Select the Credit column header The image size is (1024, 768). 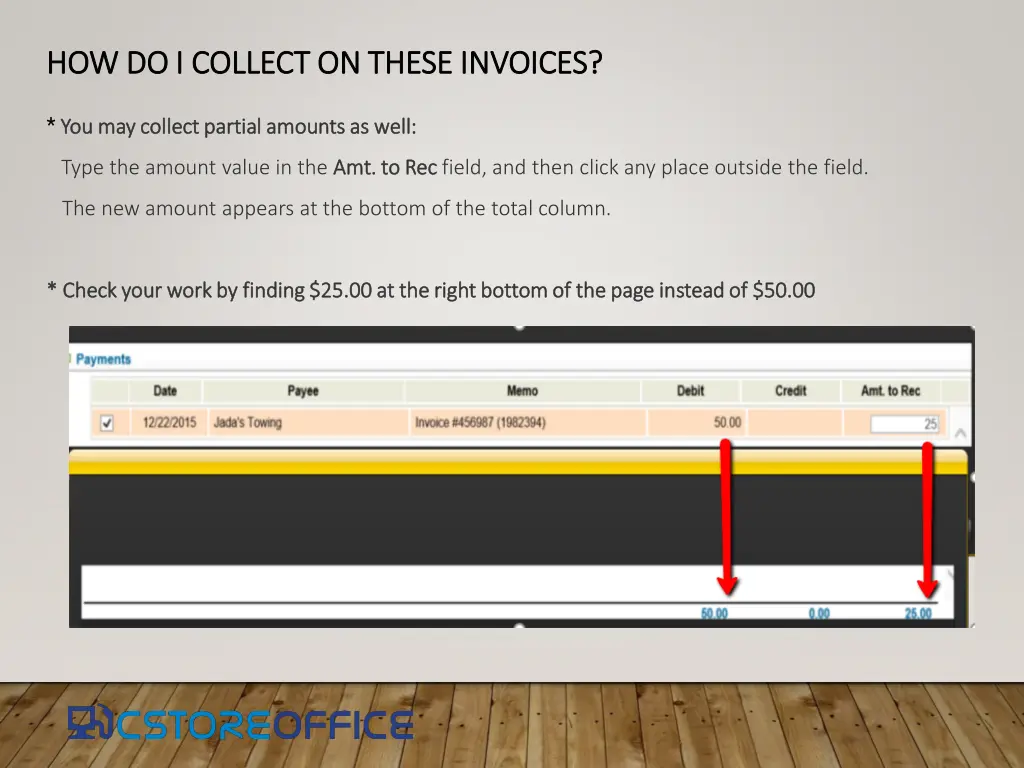point(791,391)
